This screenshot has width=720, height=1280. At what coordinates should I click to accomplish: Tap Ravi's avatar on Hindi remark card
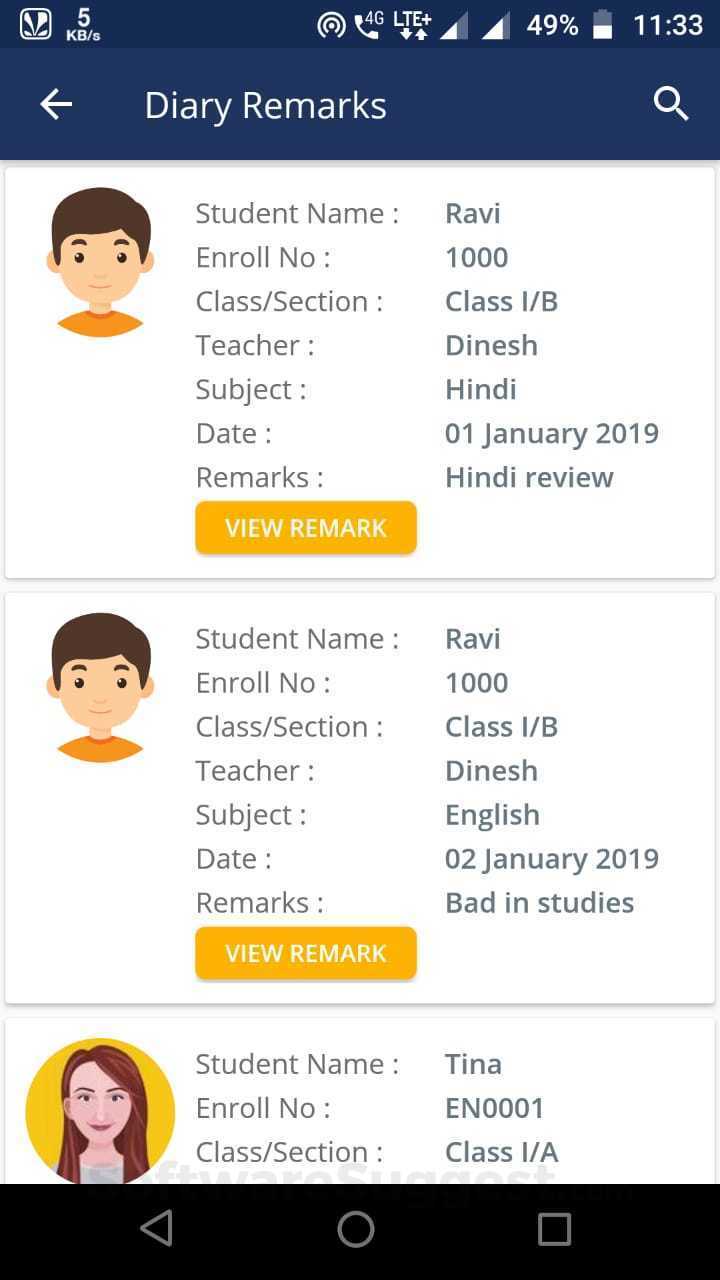pyautogui.click(x=100, y=262)
